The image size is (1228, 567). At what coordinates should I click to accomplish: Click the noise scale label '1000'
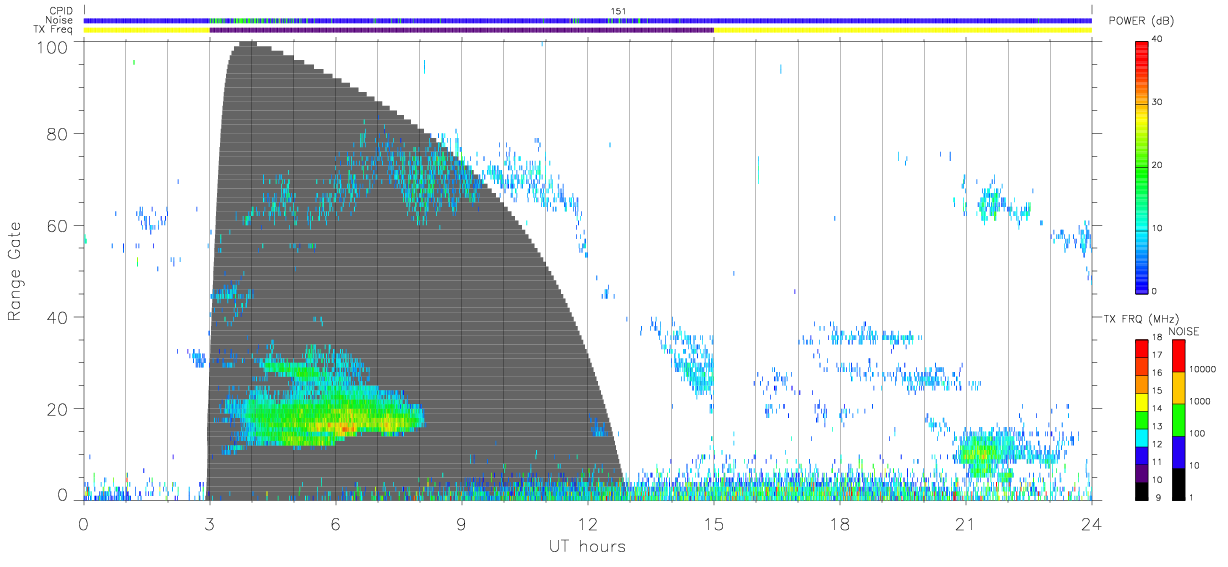point(1199,402)
